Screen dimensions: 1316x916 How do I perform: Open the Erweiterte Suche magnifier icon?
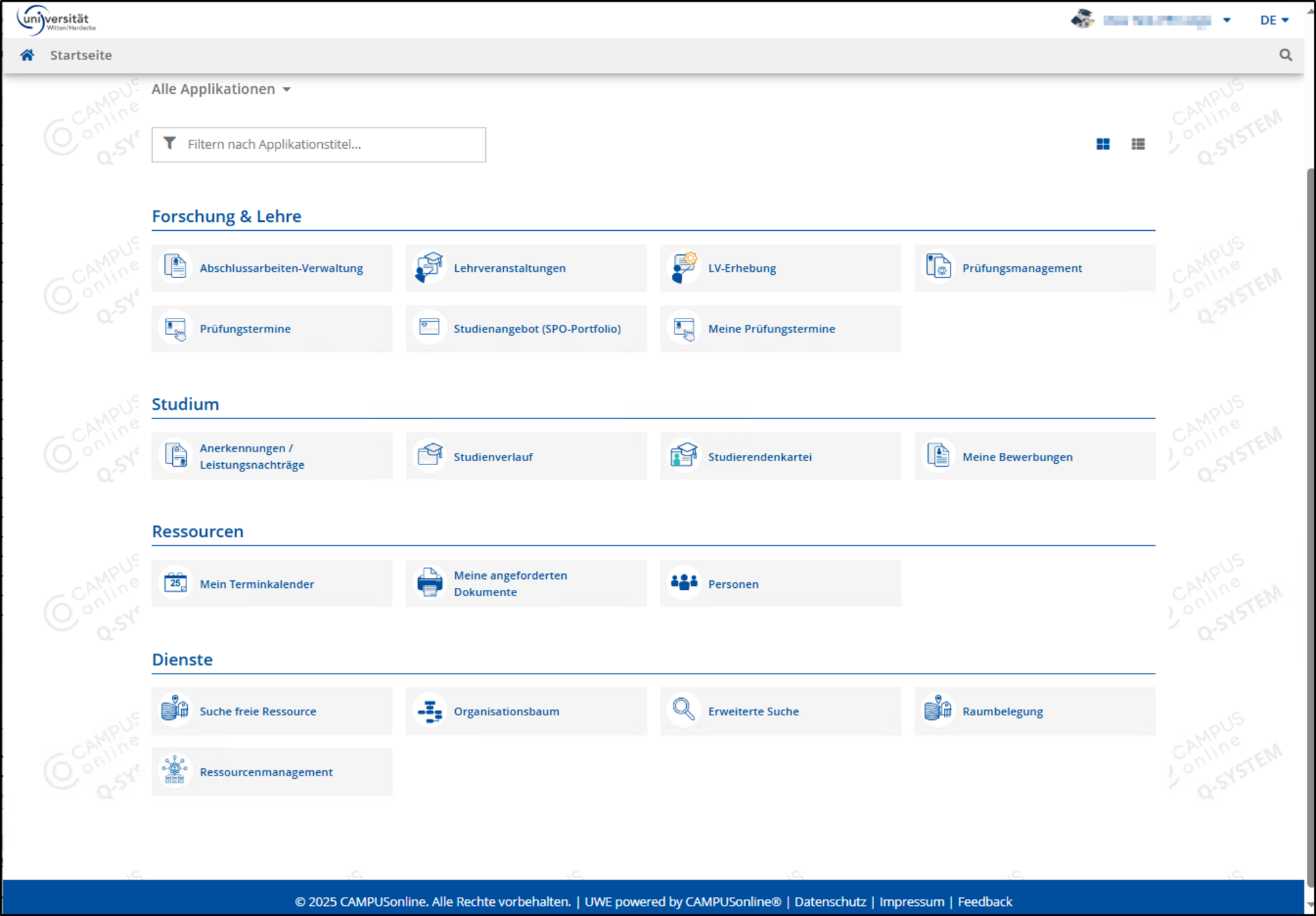(x=683, y=710)
